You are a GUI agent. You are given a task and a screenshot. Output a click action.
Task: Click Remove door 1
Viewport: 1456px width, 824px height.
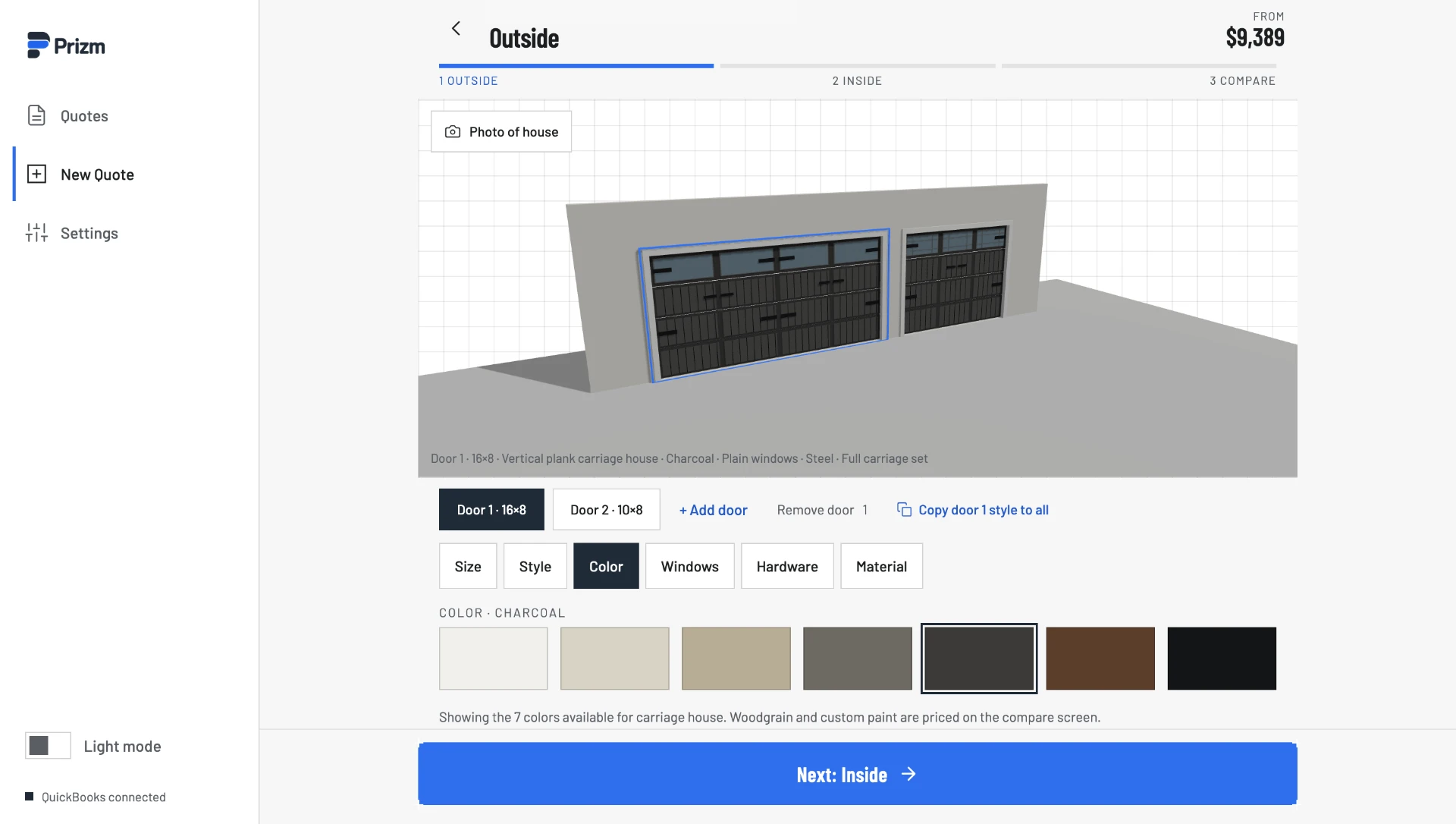(x=822, y=510)
